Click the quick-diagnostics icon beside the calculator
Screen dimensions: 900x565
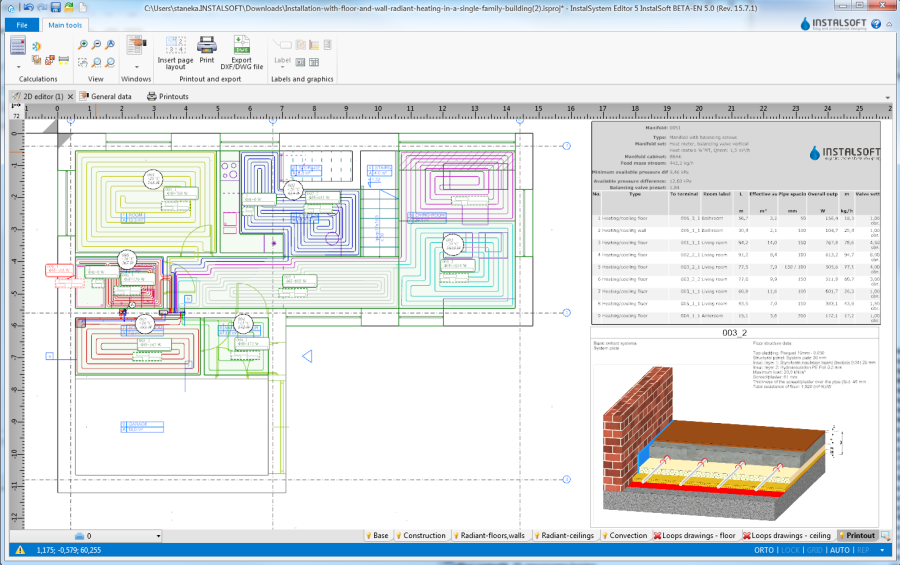coord(36,46)
